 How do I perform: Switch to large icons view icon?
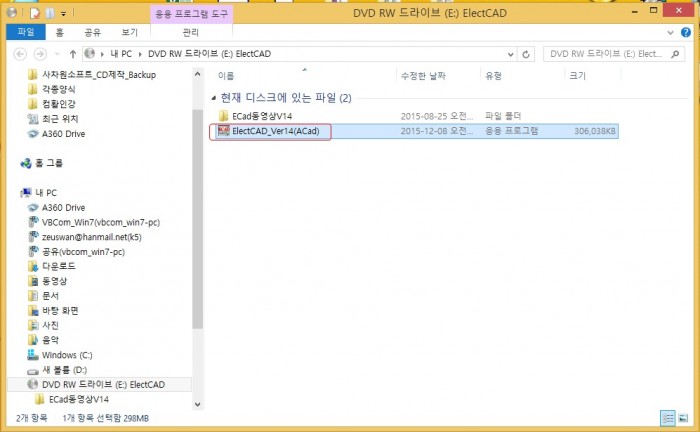[683, 418]
